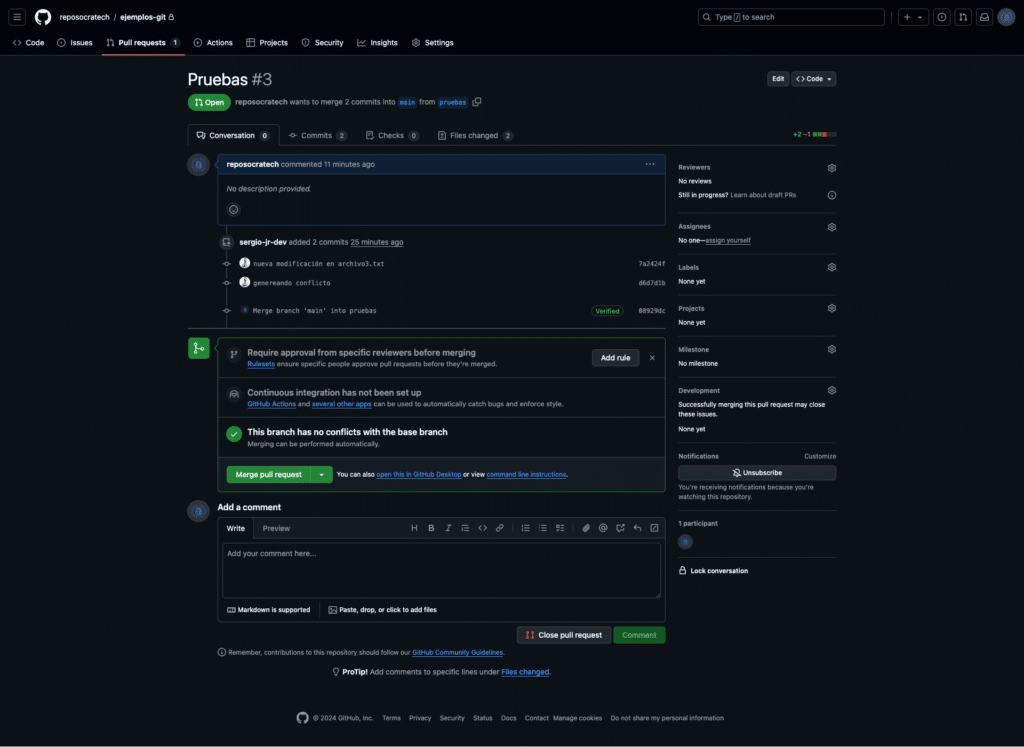Dismiss the require approval suggestion
1024x747 pixels.
(652, 358)
